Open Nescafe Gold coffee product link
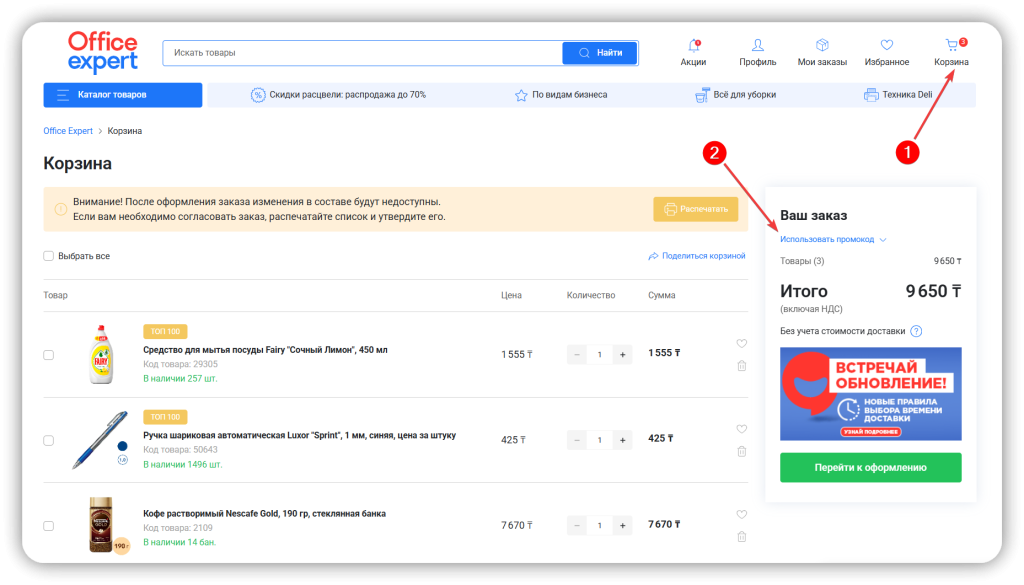1024x585 pixels. click(x=264, y=514)
